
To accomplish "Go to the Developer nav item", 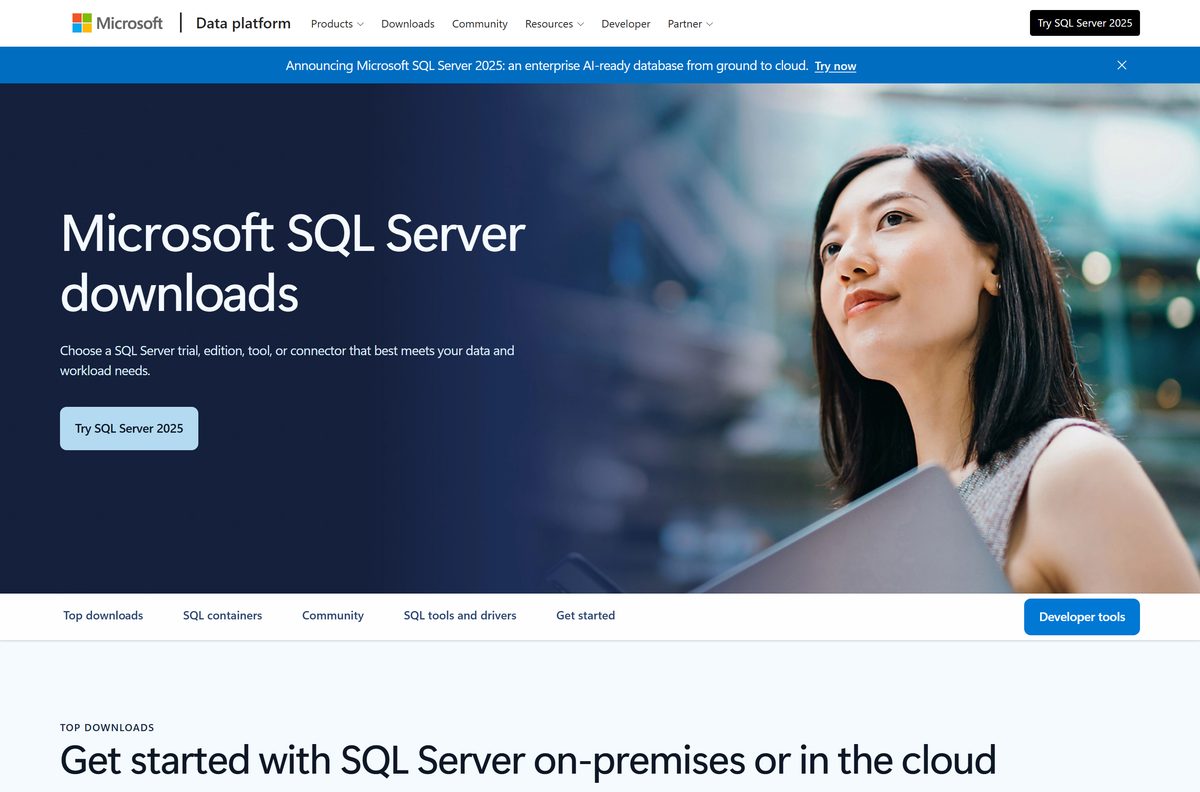I will pos(626,24).
